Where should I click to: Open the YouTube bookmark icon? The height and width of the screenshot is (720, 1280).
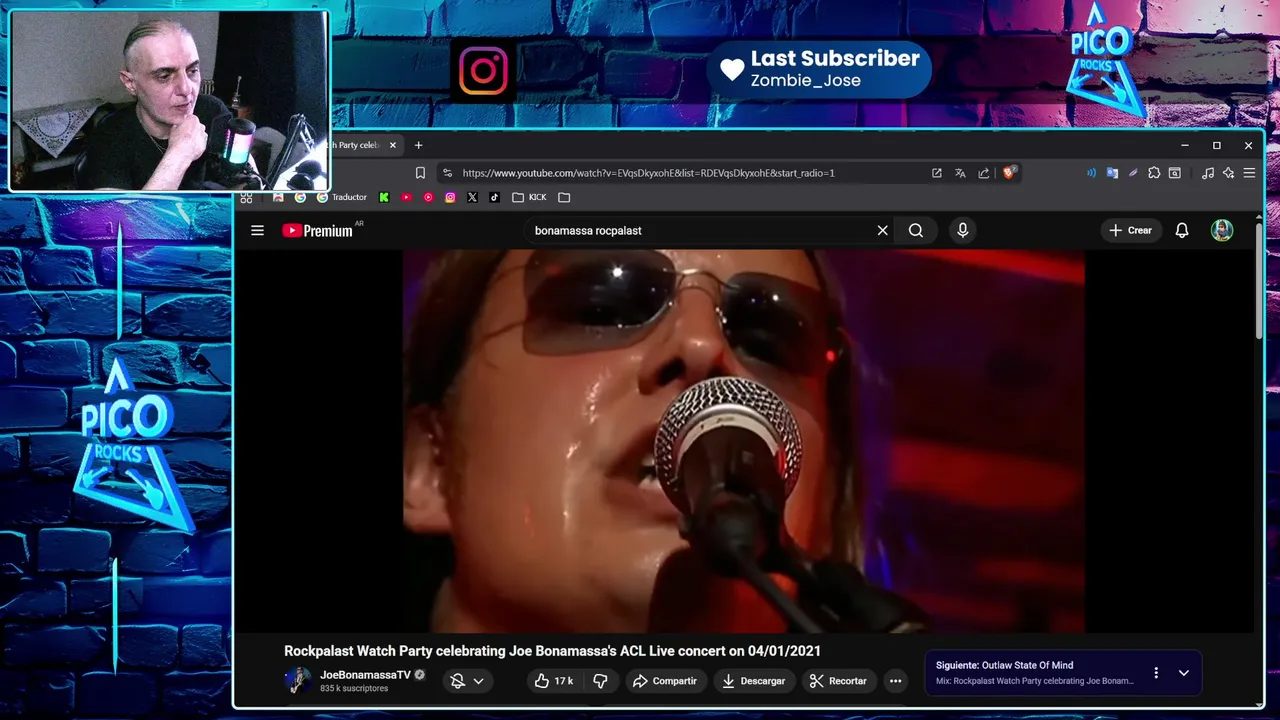(x=406, y=197)
